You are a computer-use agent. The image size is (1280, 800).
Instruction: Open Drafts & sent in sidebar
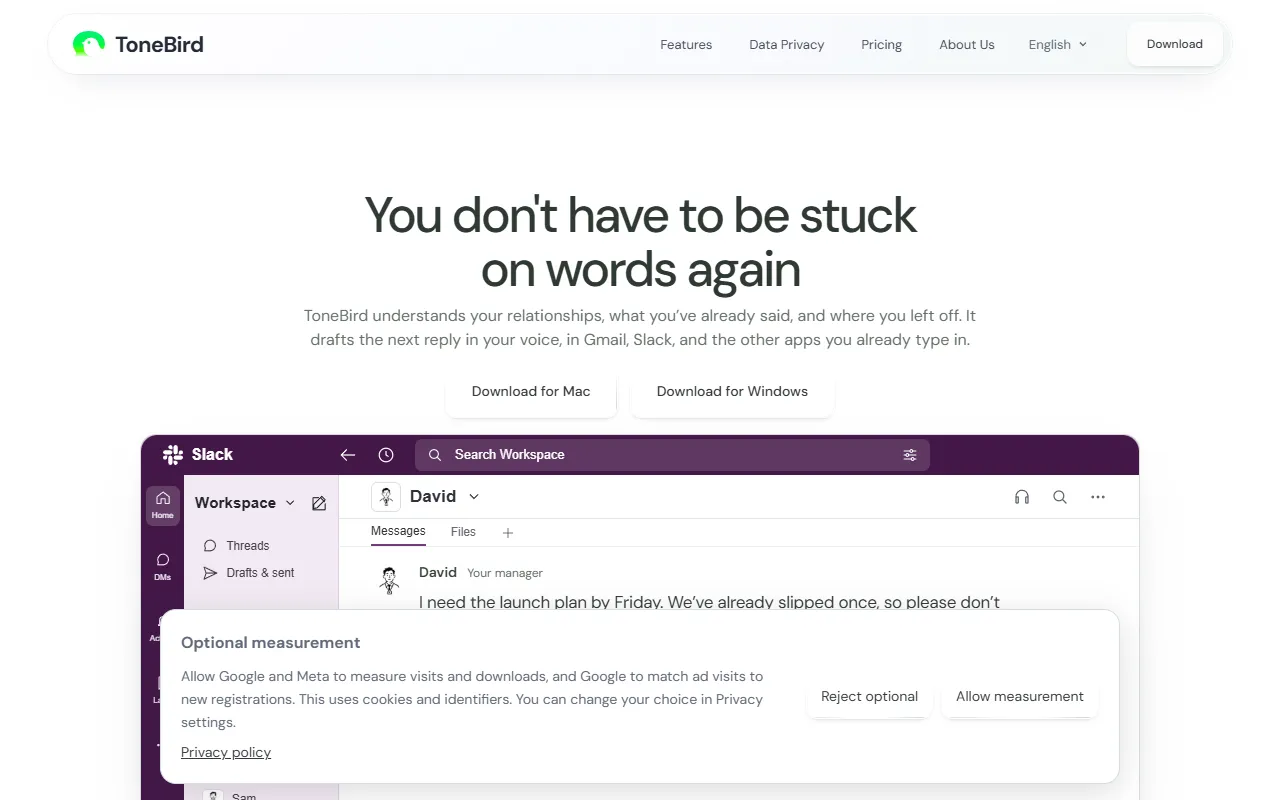point(260,573)
